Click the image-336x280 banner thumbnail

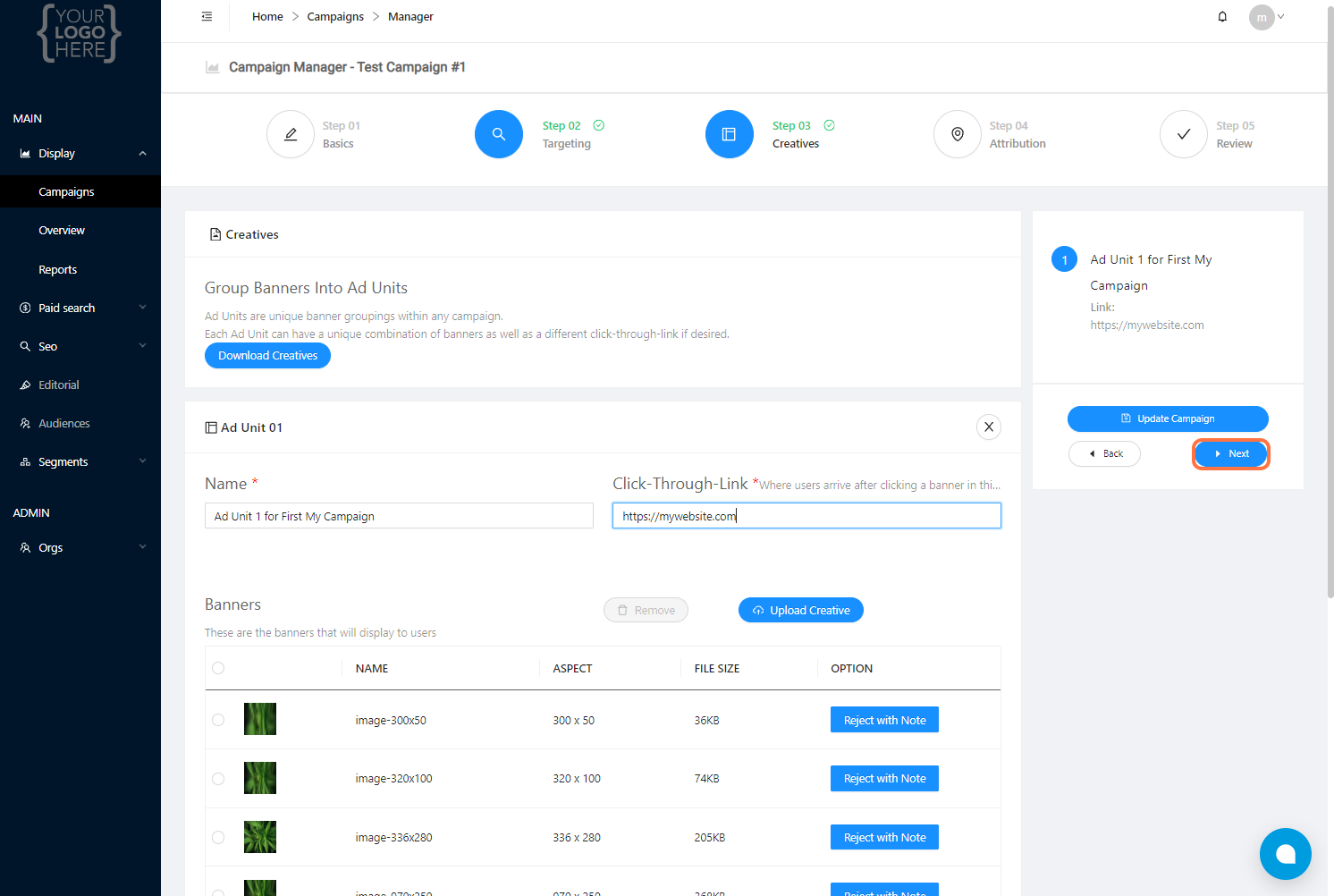[260, 837]
